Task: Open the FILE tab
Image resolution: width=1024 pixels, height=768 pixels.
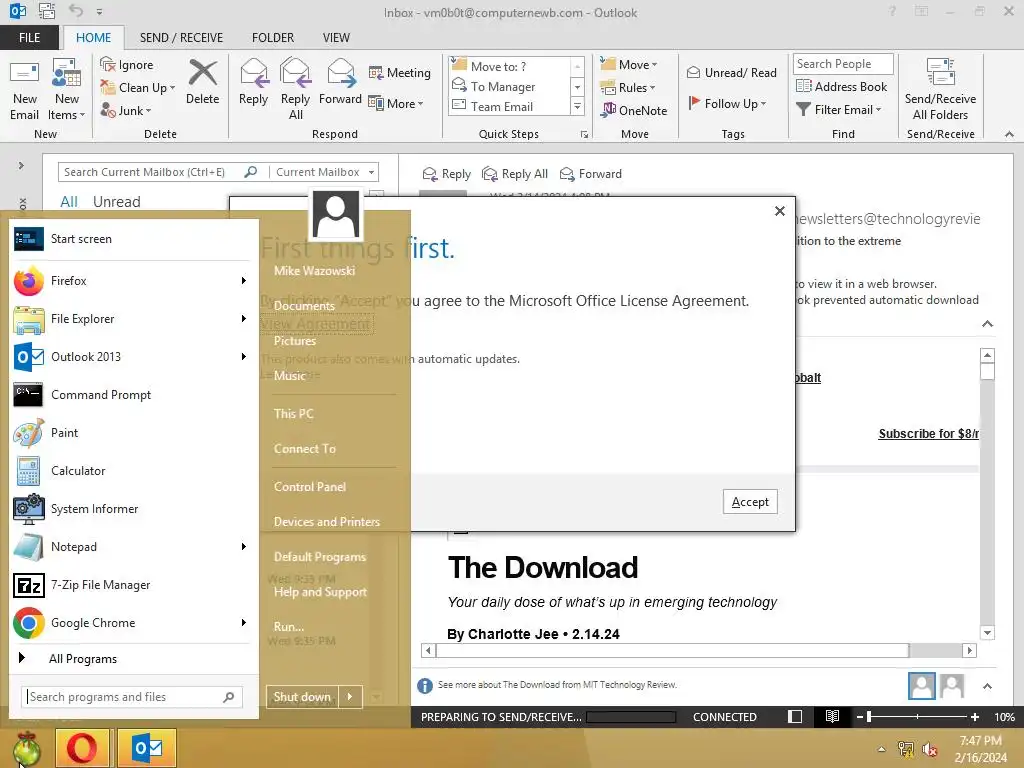Action: (29, 38)
